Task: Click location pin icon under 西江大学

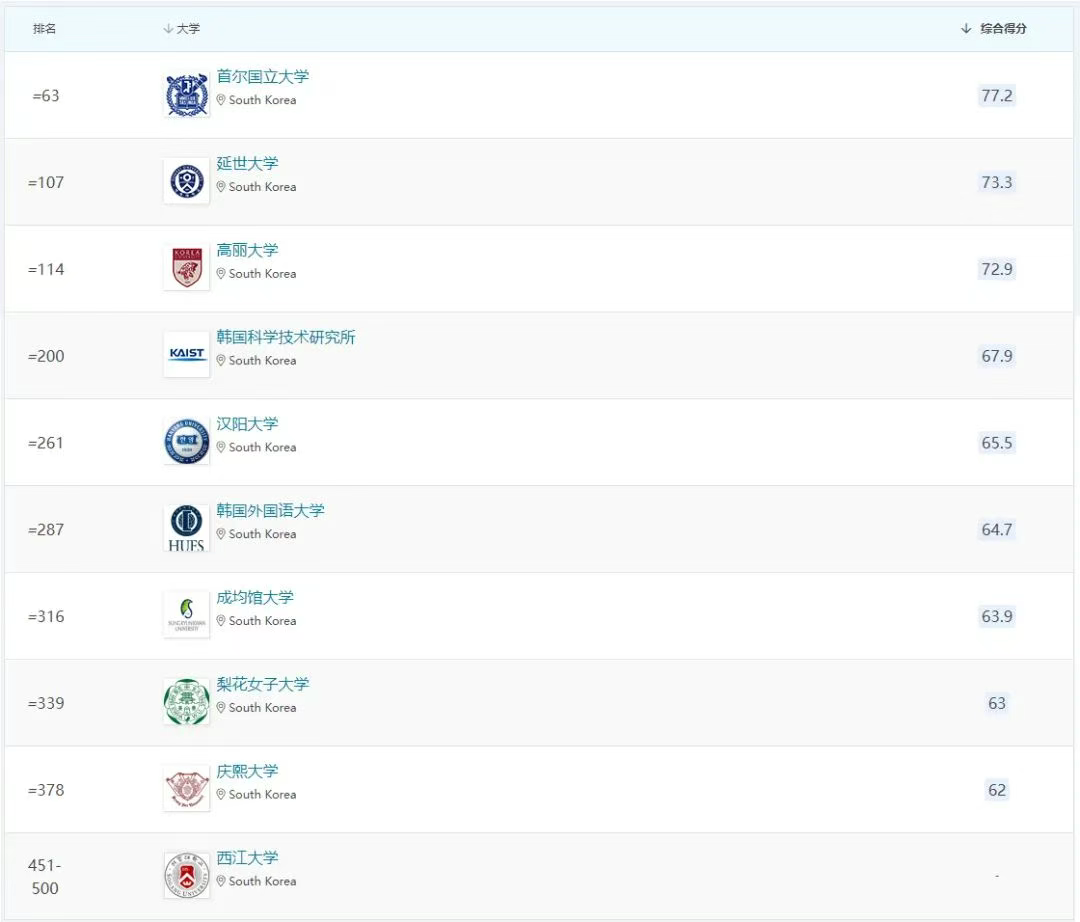Action: click(x=221, y=881)
